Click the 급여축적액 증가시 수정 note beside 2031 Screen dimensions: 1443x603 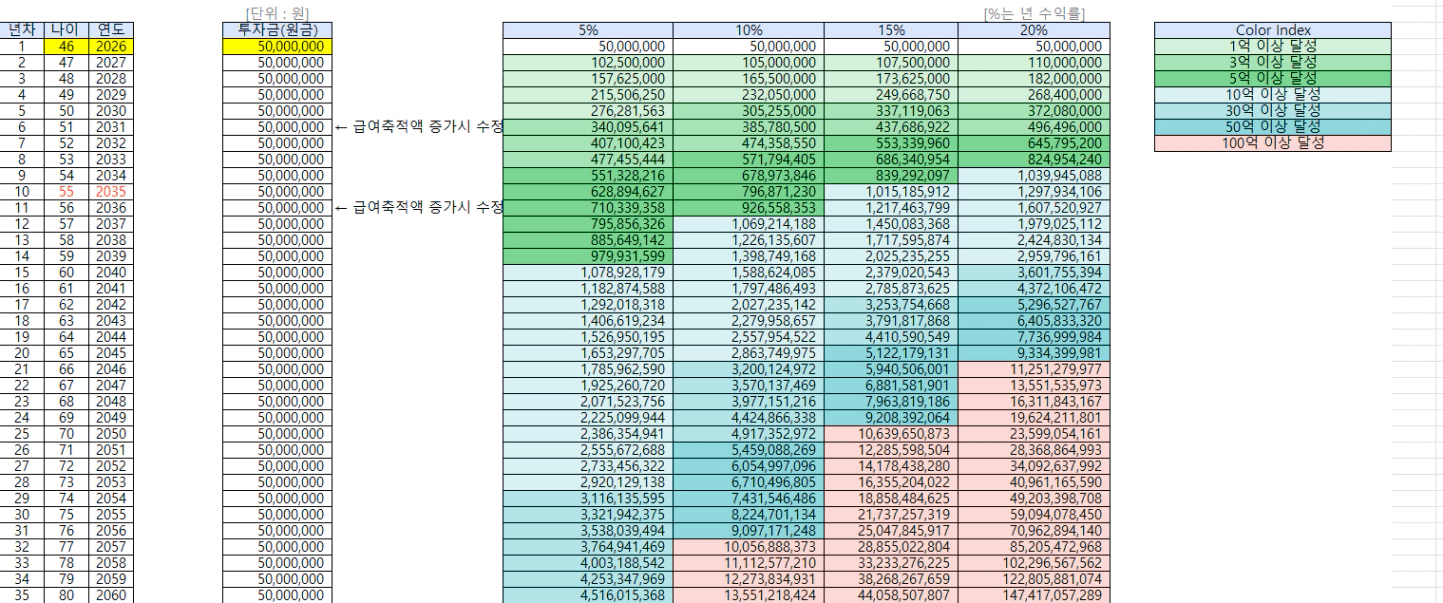pyautogui.click(x=418, y=126)
